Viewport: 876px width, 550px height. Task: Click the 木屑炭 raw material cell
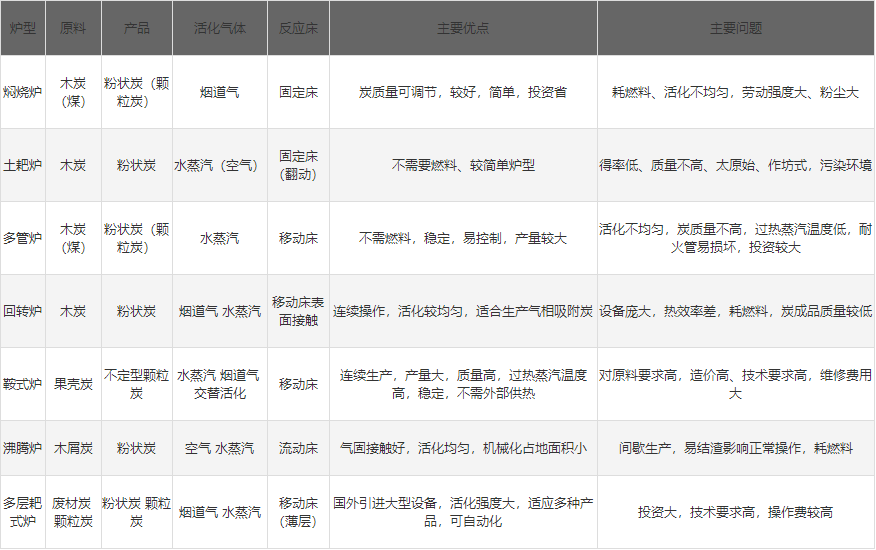tap(73, 448)
